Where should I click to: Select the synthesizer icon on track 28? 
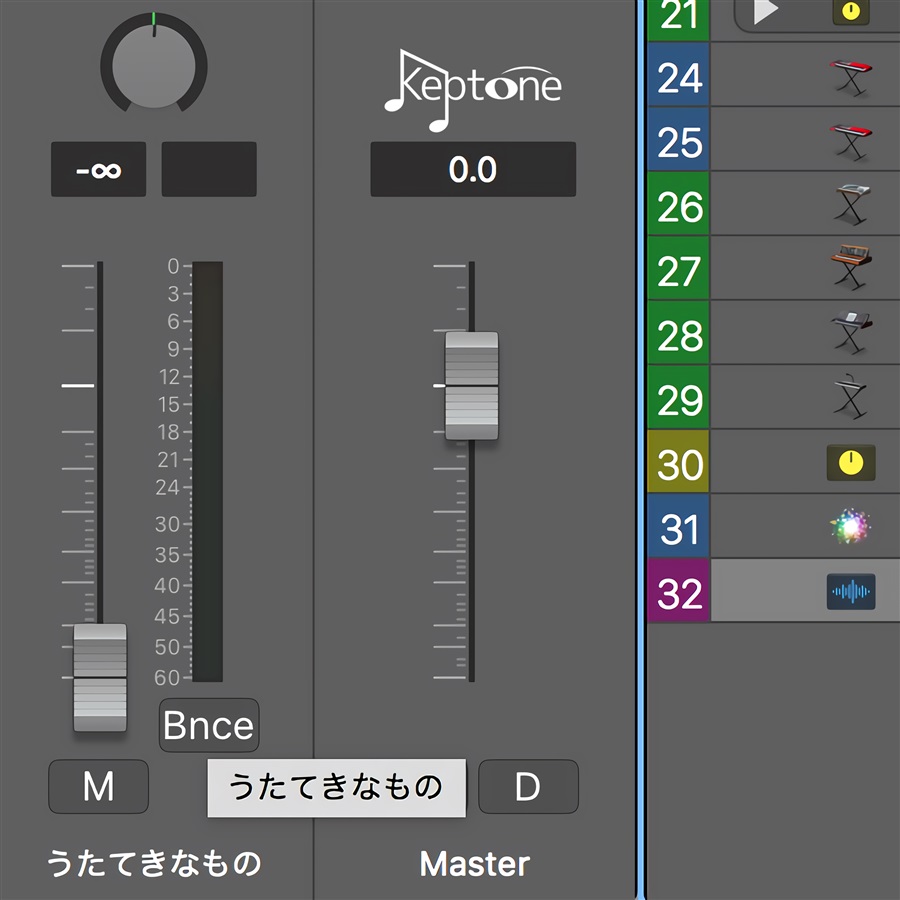[851, 333]
